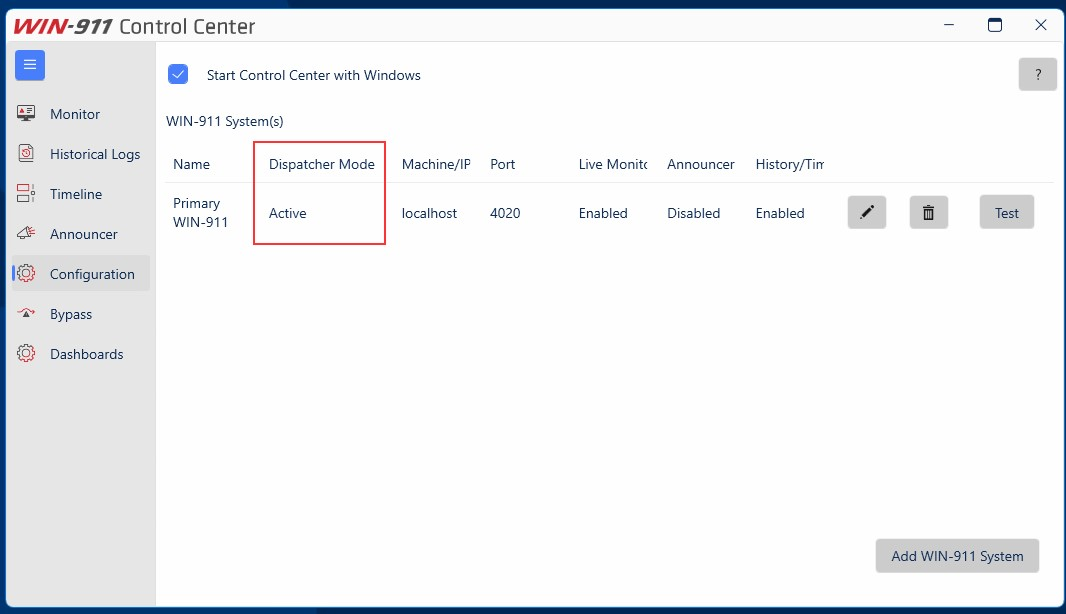Viewport: 1066px width, 614px height.
Task: Open the Bypass page
Action: click(81, 314)
